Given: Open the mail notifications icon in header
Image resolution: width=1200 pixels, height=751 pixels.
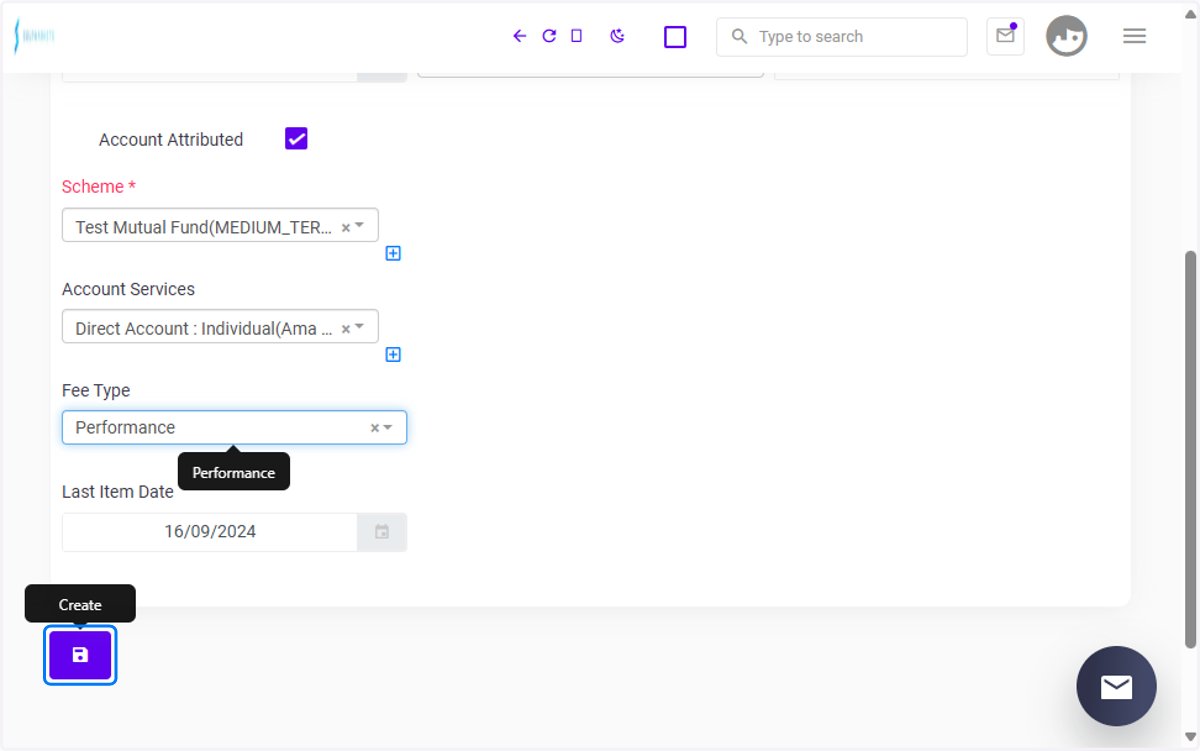Looking at the screenshot, I should pos(1005,37).
